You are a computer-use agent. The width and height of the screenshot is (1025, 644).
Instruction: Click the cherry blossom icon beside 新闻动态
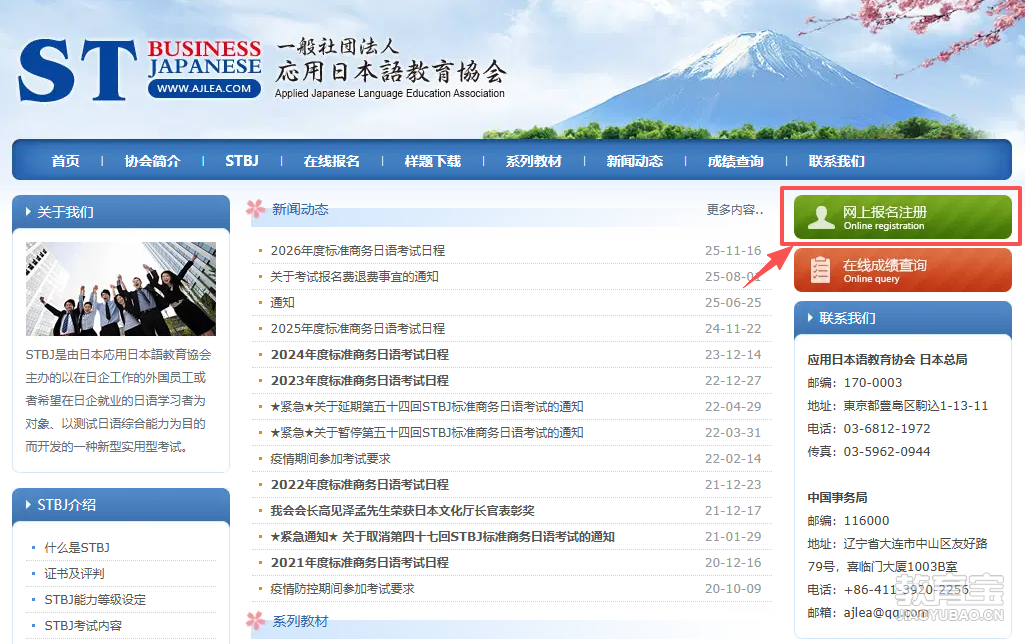point(256,210)
